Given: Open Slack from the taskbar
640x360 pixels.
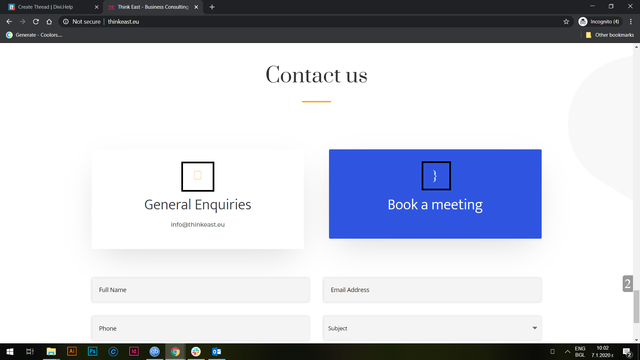Looking at the screenshot, I should (196, 351).
